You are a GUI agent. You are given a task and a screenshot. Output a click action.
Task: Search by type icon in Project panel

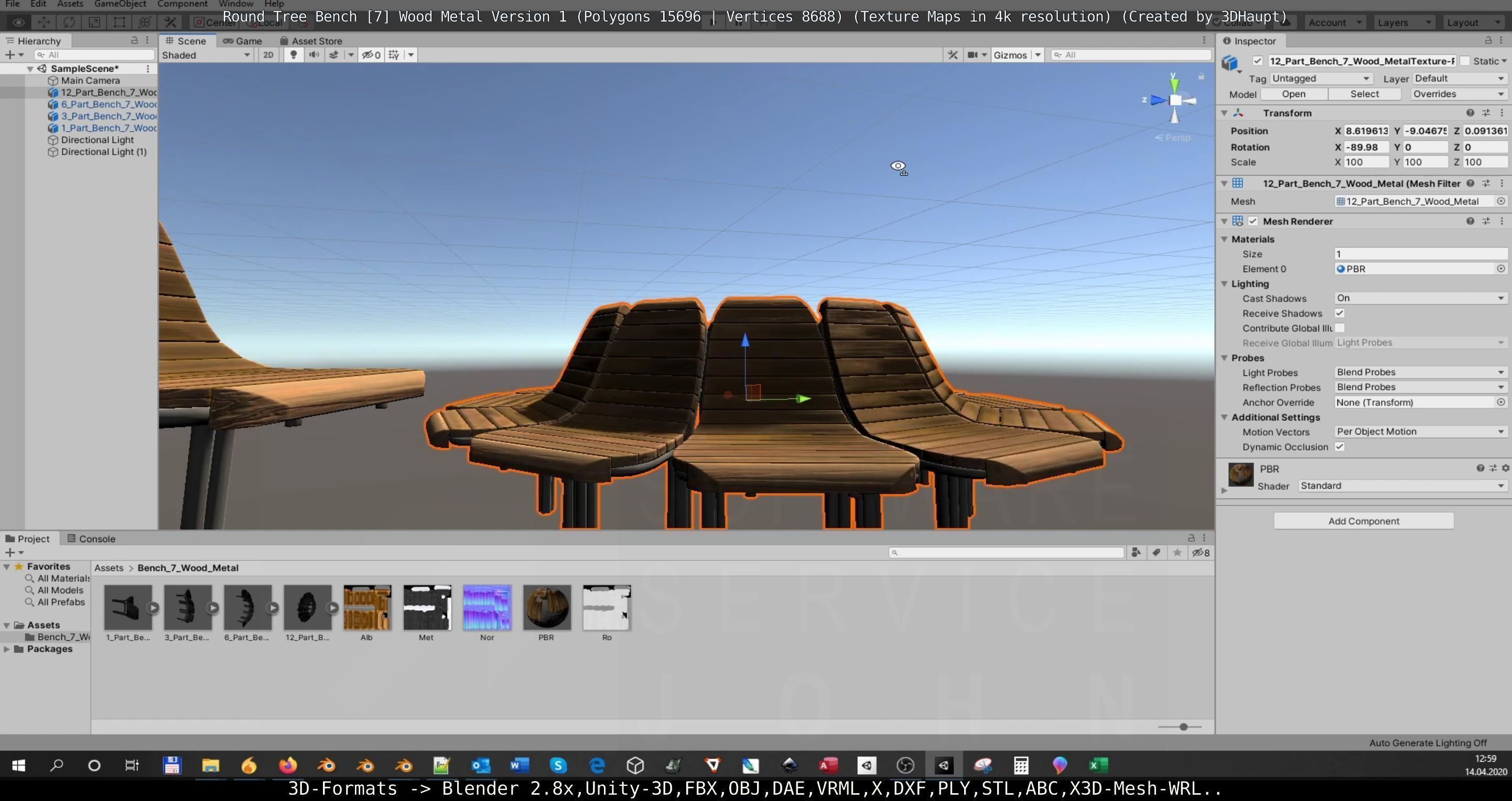[x=1136, y=553]
